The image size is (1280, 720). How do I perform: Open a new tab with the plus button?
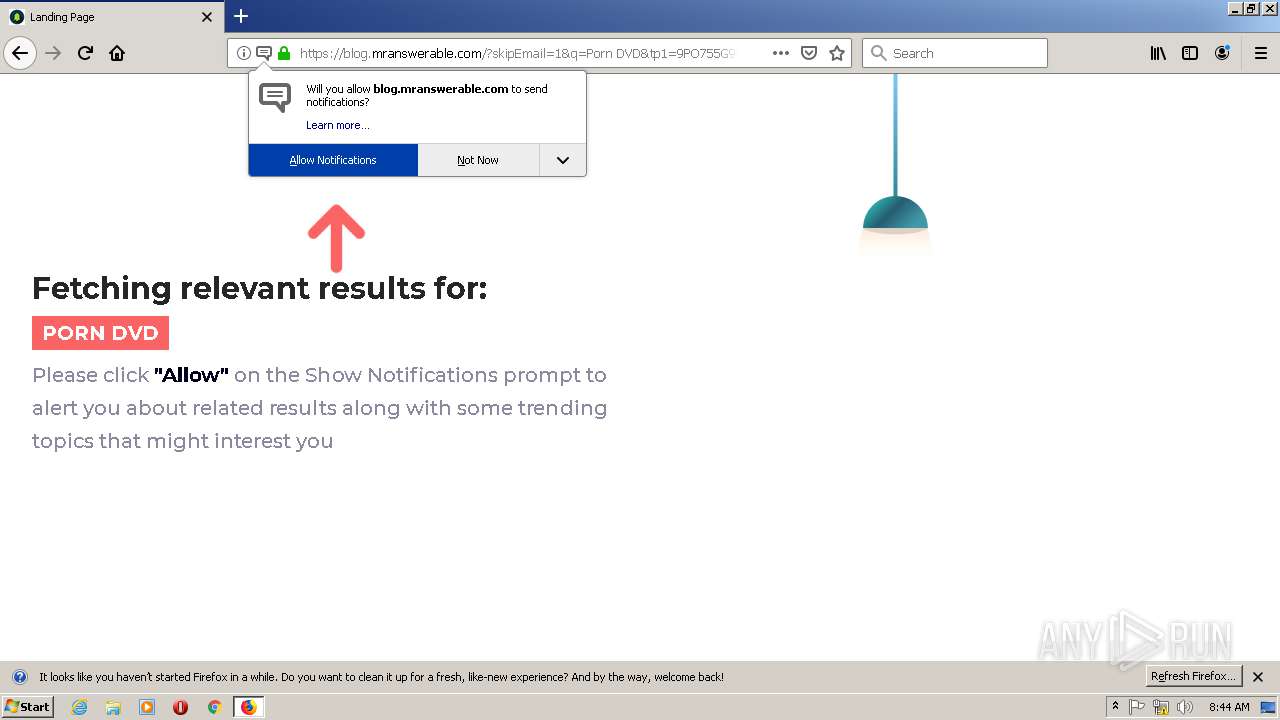tap(241, 16)
